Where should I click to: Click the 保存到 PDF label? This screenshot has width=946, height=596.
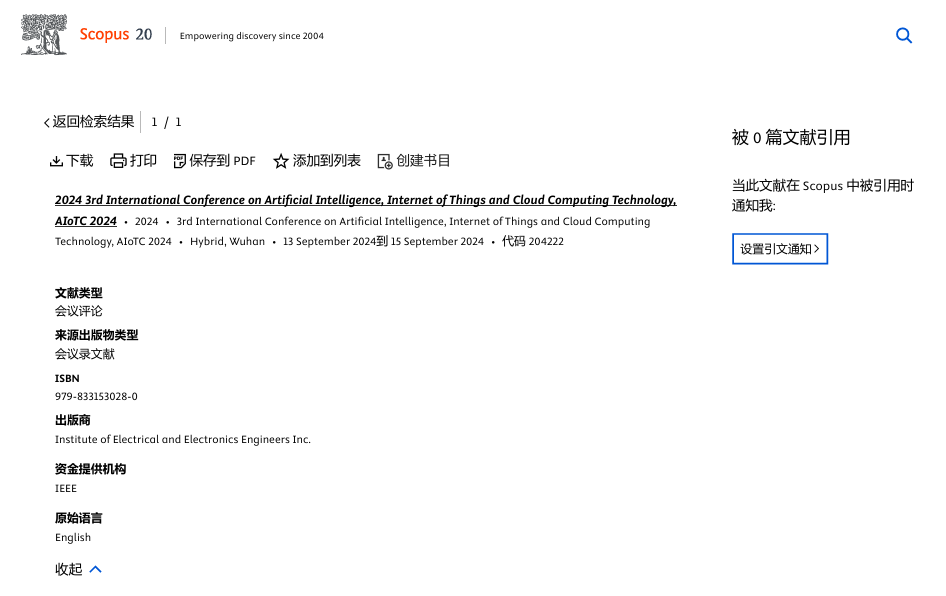click(x=223, y=160)
